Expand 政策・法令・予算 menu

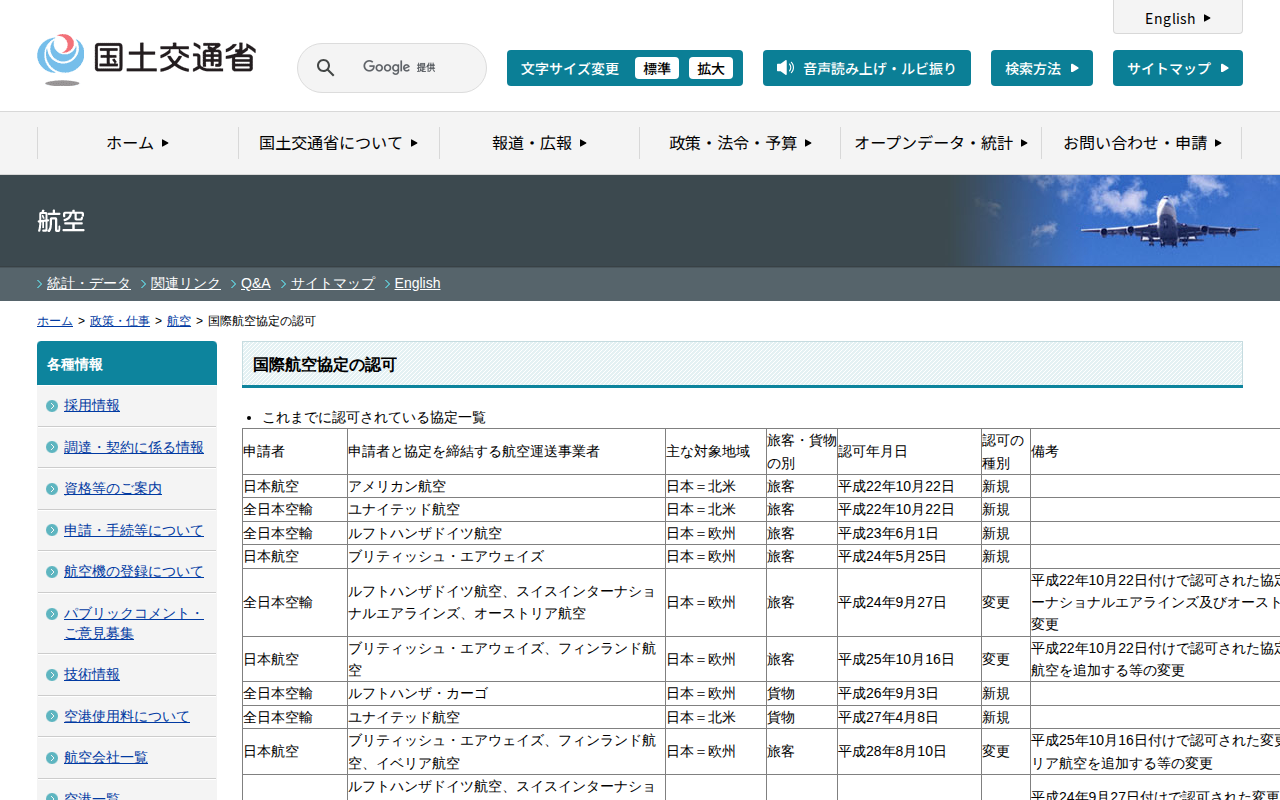coord(740,143)
